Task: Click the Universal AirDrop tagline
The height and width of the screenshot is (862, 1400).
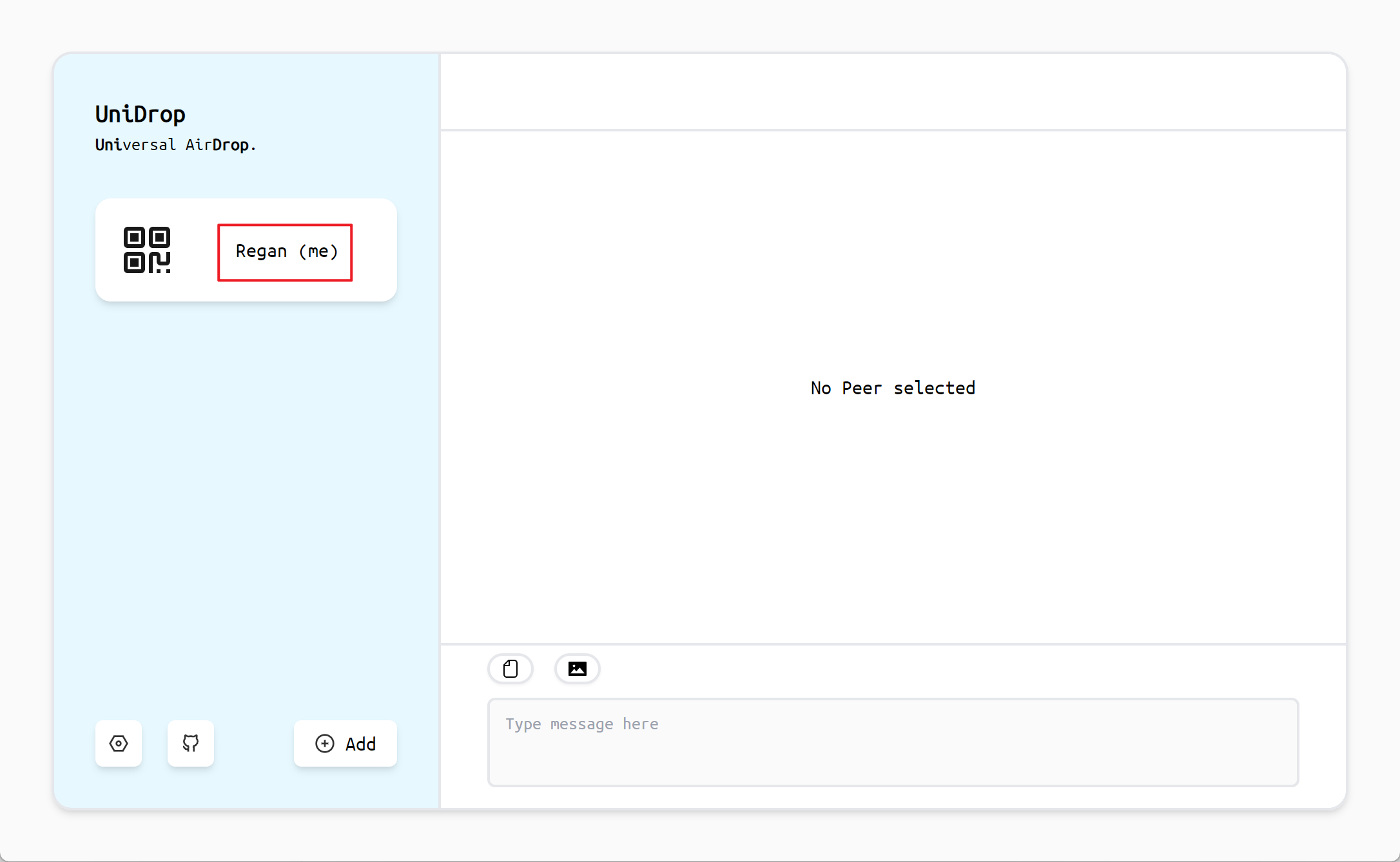Action: 175,145
